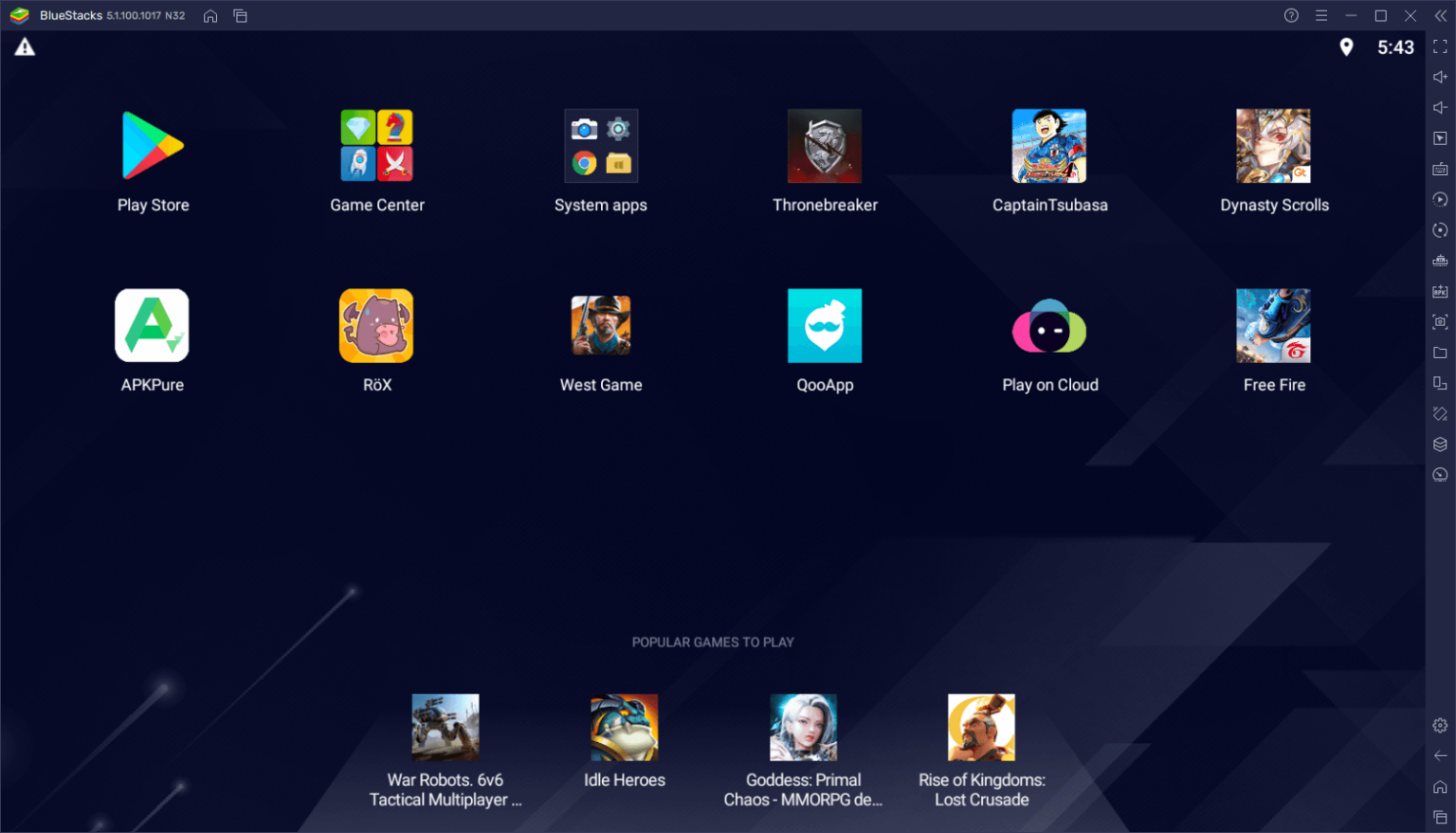Toggle Eco mode in the sidebar
Viewport: 1456px width, 833px height.
[x=1440, y=474]
